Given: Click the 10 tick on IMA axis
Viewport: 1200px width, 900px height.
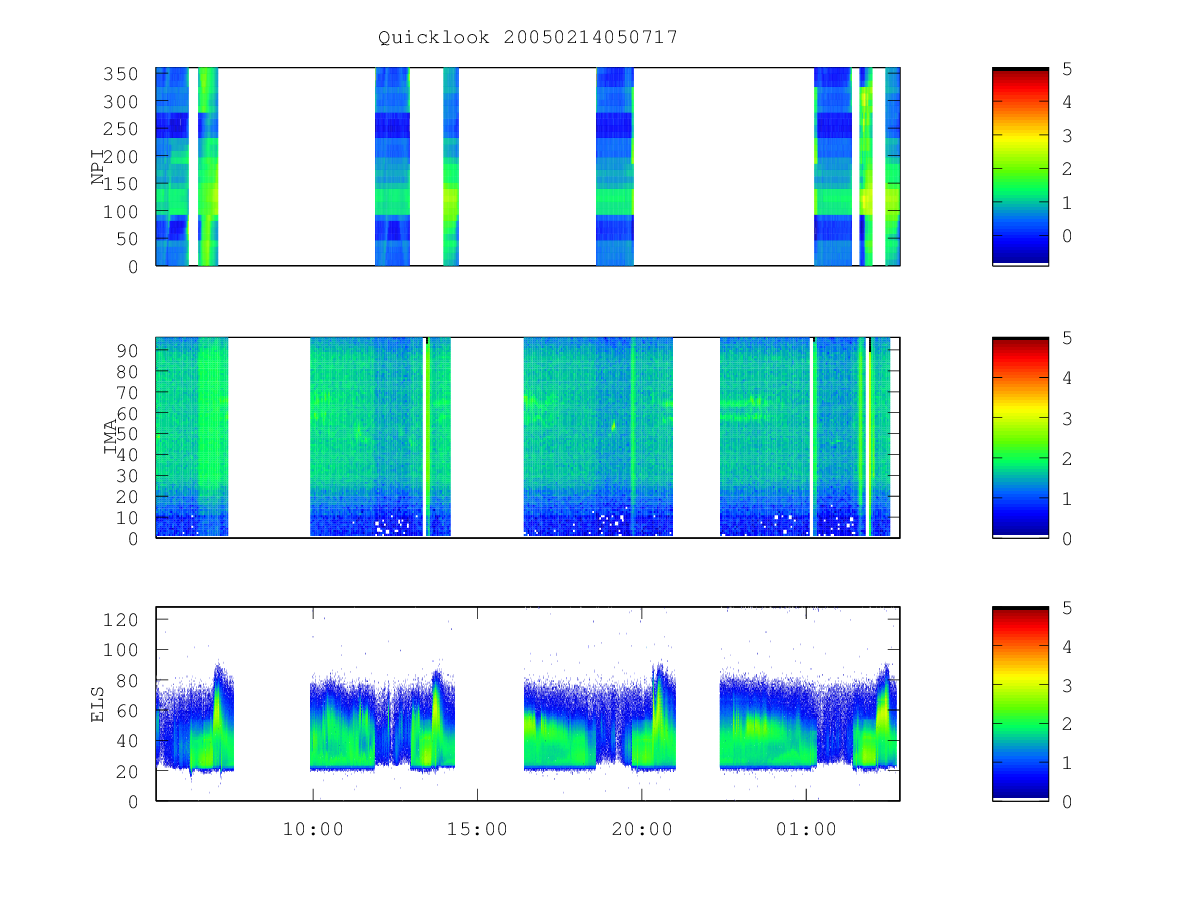Looking at the screenshot, I should click(x=126, y=517).
